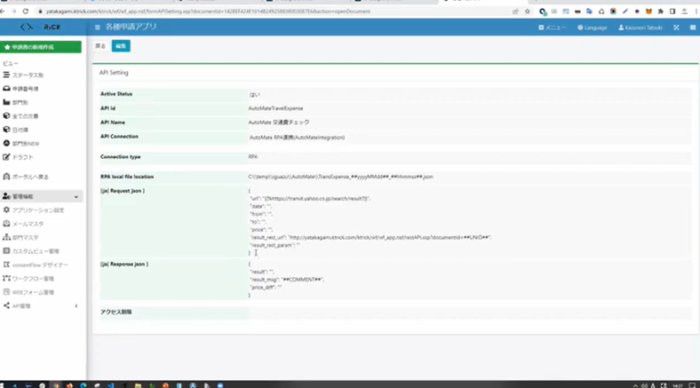Open the ドラフト draft view
Image resolution: width=700 pixels, height=388 pixels.
click(18, 157)
